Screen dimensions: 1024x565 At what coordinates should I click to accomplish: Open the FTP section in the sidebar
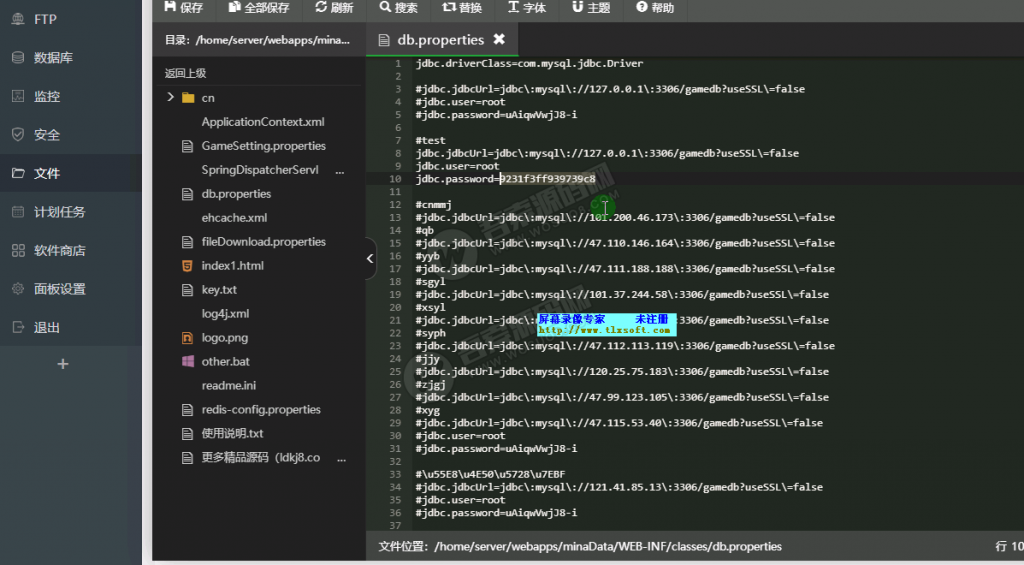click(46, 20)
